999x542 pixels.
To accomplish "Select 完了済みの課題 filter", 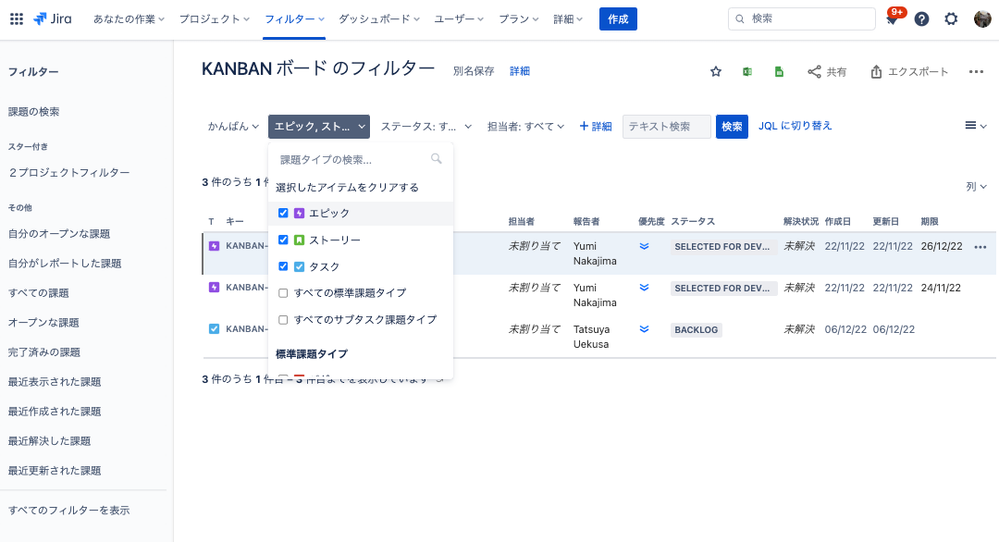I will pos(44,352).
